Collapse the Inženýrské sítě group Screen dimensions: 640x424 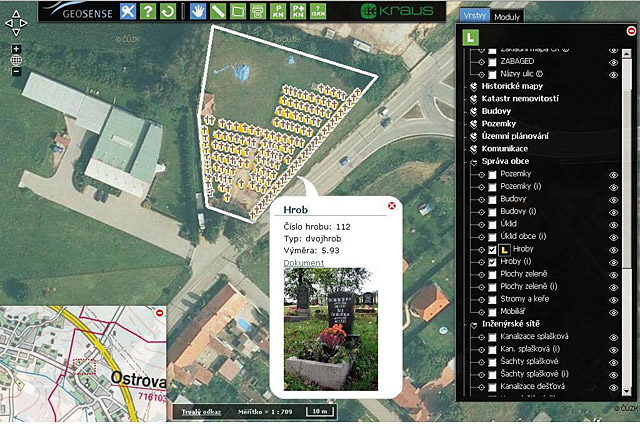[473, 325]
